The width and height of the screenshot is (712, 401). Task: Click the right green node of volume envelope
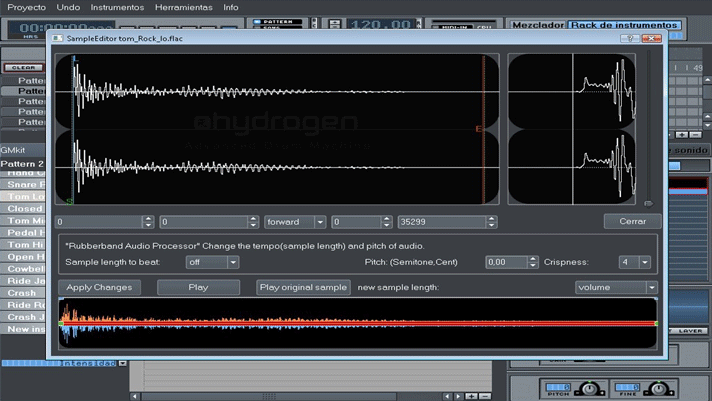(657, 323)
